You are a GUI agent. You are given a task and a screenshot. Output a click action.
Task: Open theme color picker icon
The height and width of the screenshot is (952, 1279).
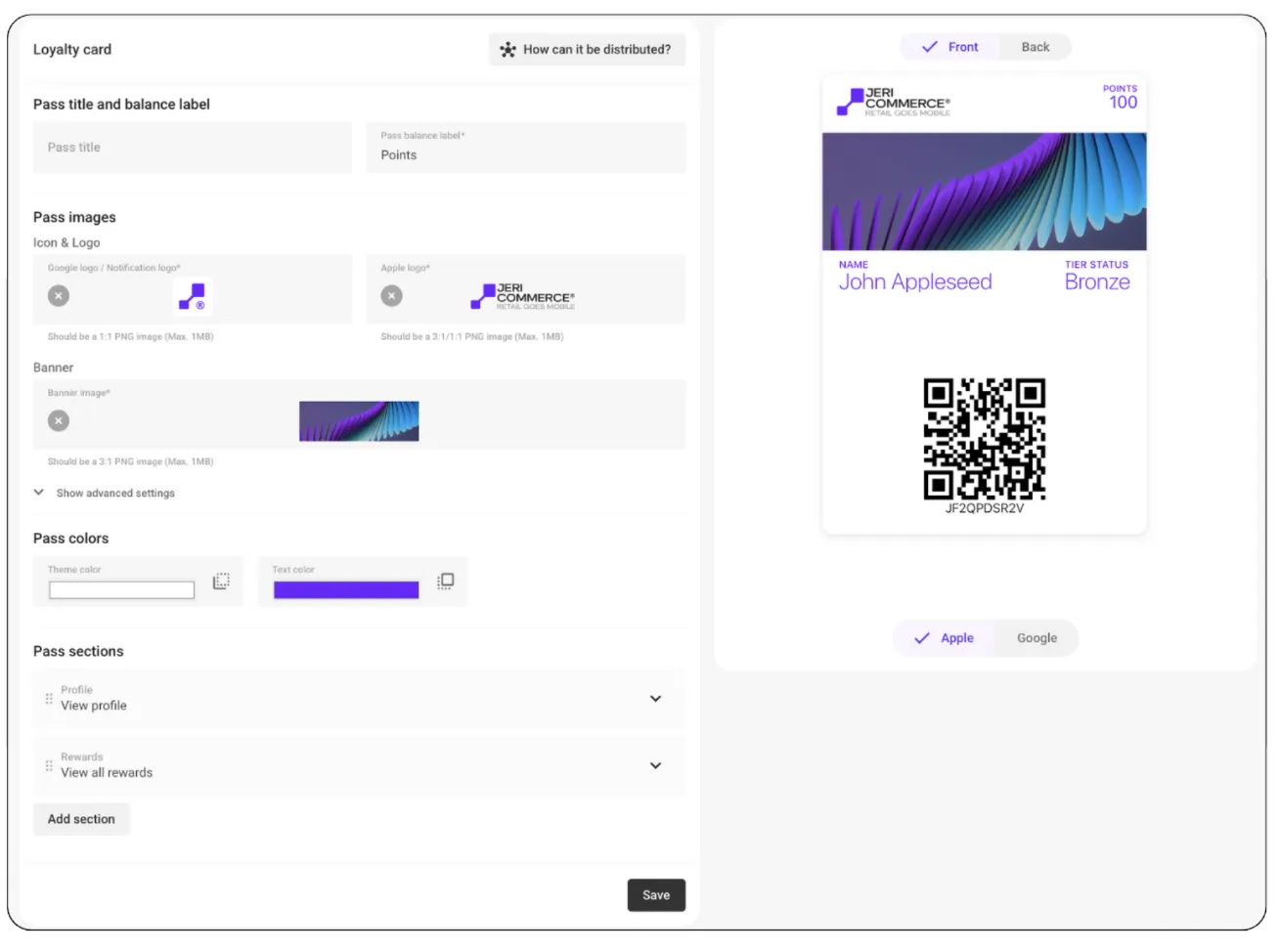tap(221, 582)
